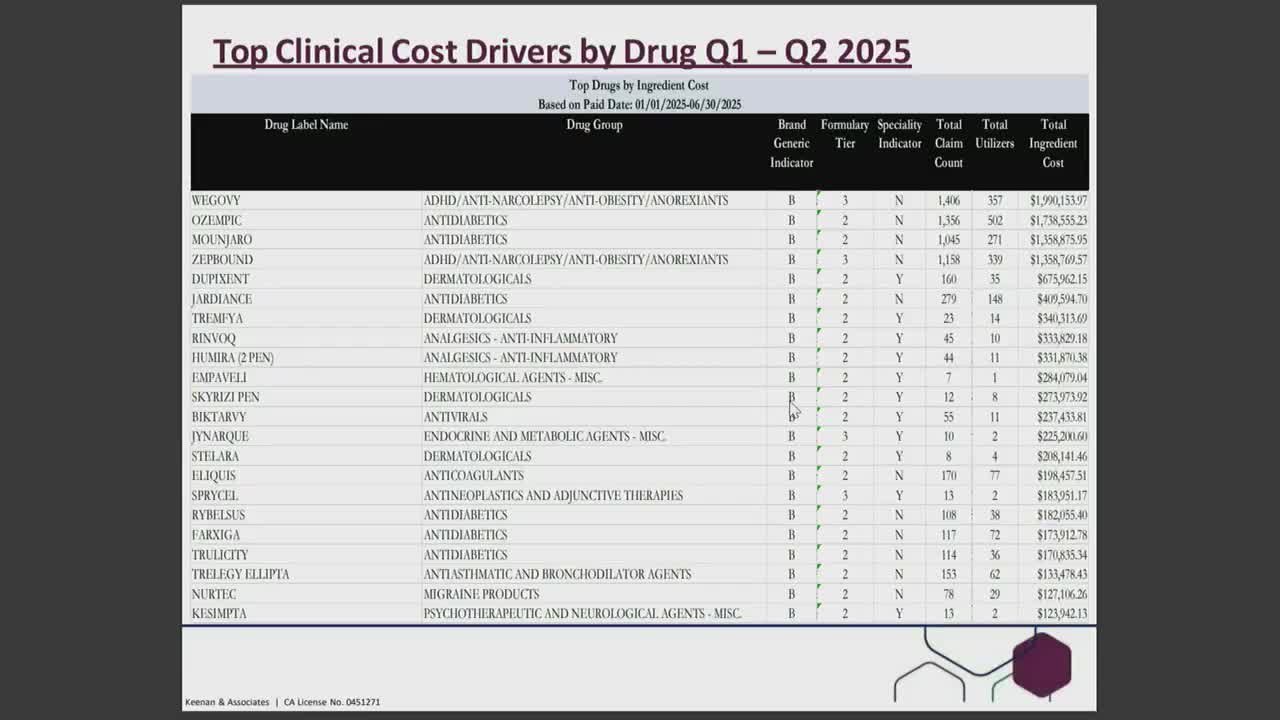Select WEGOVY's utilizers value 357

point(994,201)
